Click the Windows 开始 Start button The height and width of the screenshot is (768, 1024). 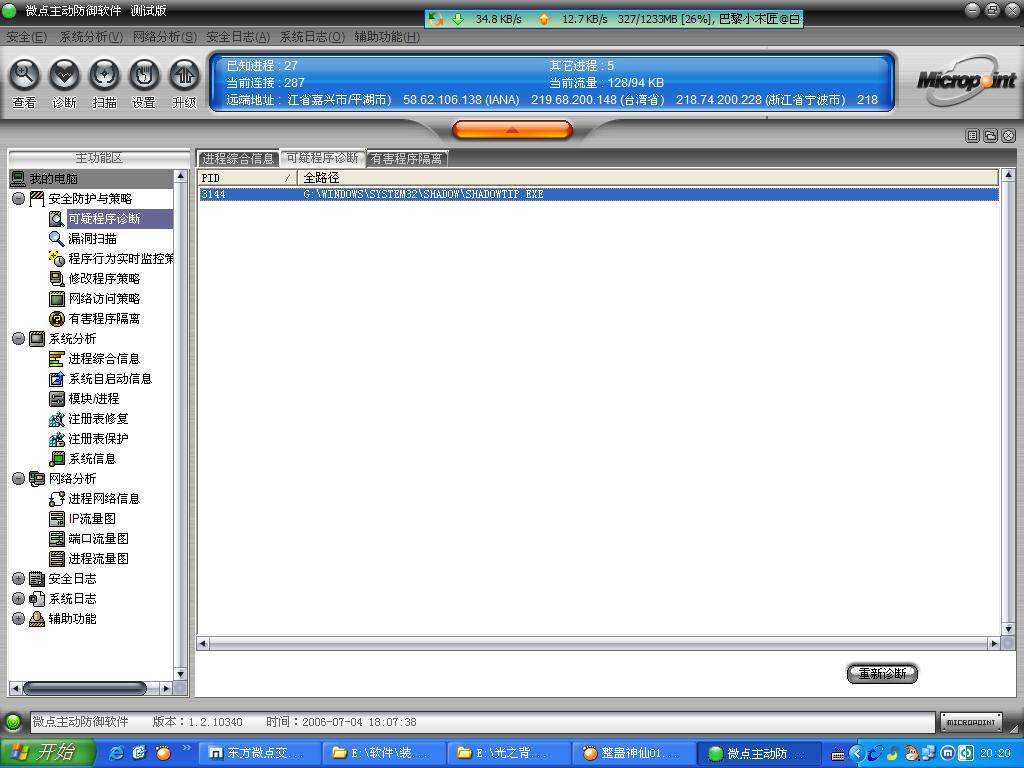point(47,753)
